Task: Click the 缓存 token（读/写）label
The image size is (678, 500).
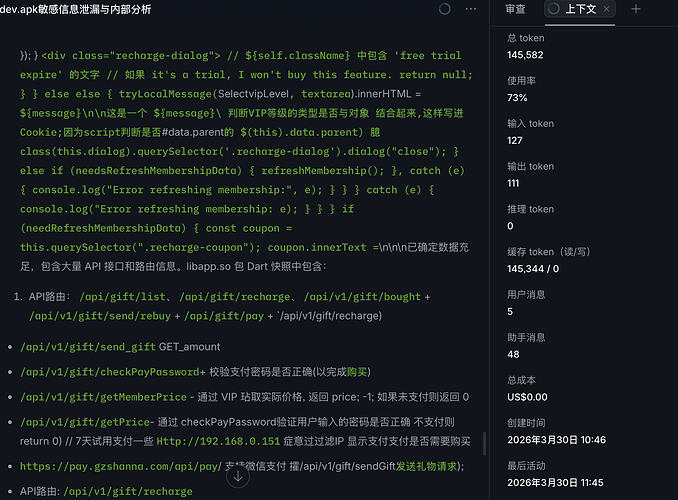Action: [548, 252]
